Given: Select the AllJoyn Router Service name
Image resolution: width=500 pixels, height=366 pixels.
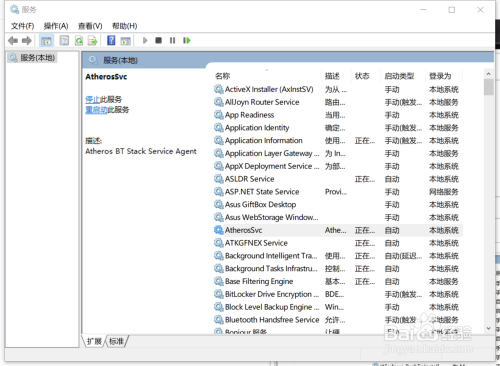Looking at the screenshot, I should tap(262, 102).
